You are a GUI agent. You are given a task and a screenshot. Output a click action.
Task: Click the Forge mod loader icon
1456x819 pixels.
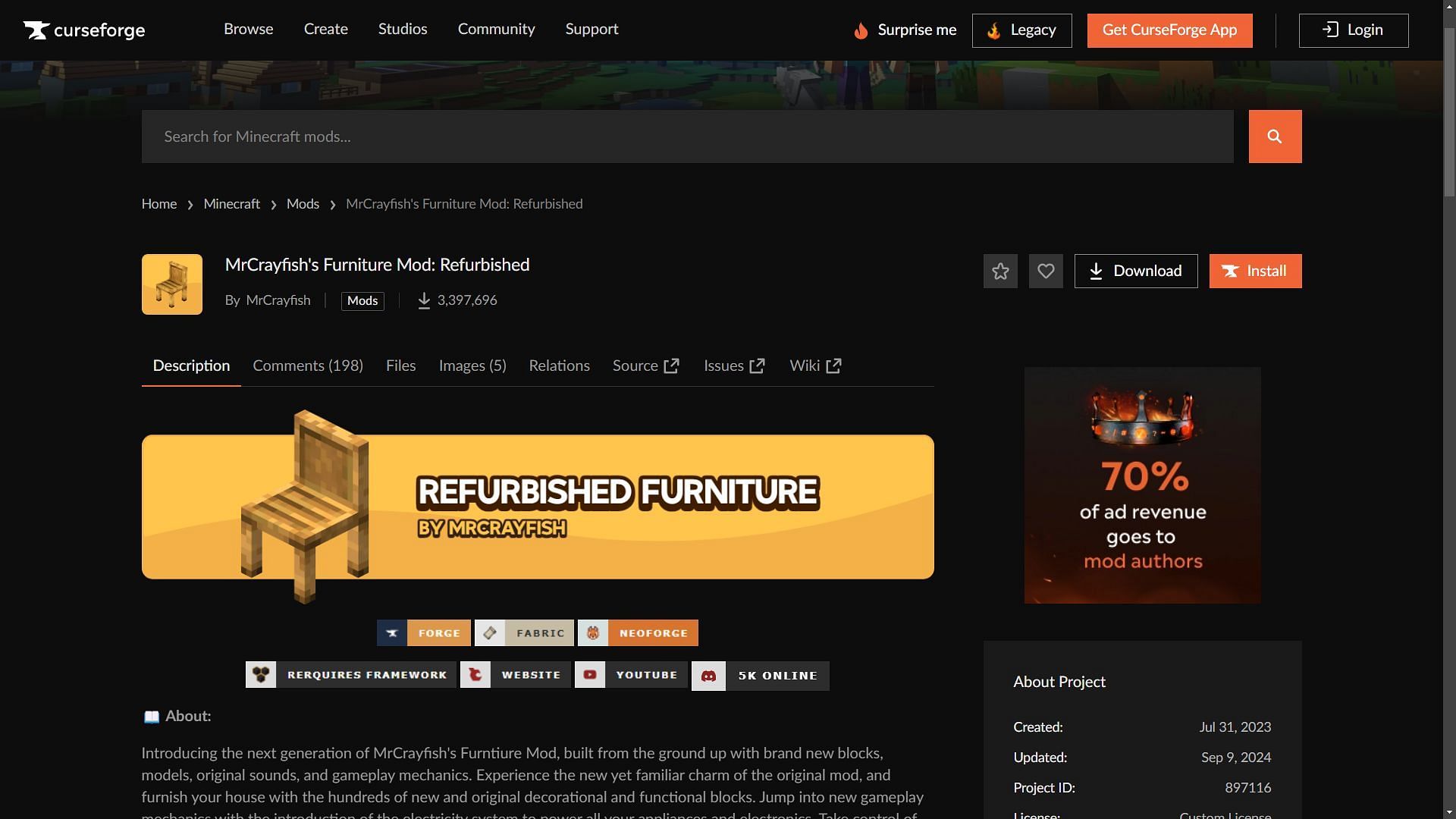(x=391, y=632)
